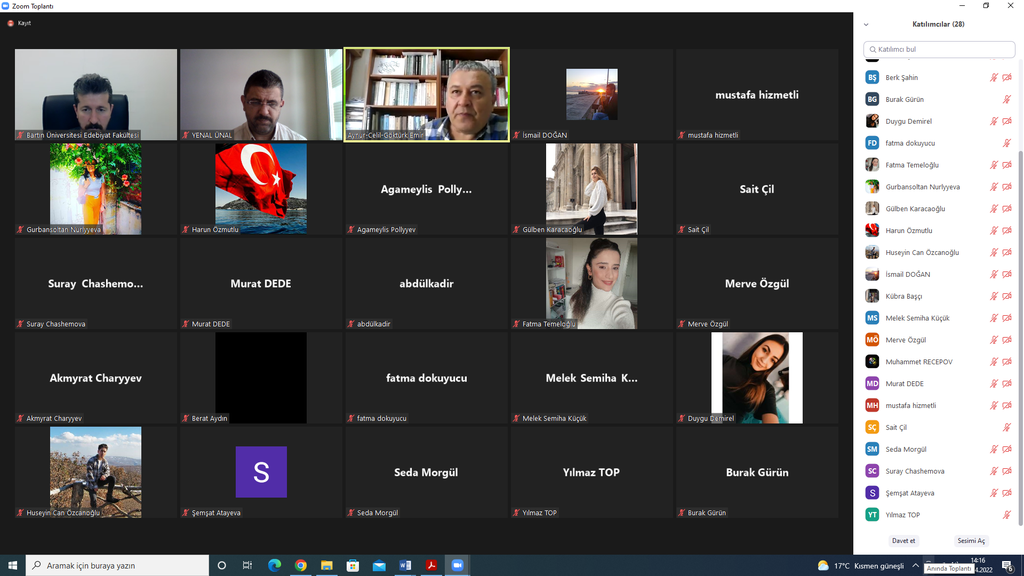Select Fatma Temeloğlu's video grid tile
This screenshot has width=1024, height=576.
pos(592,283)
